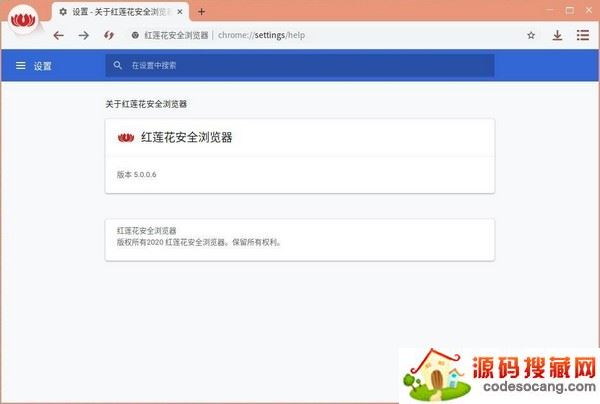This screenshot has height=404, width=600.
Task: Go forward with the forward arrow
Action: pyautogui.click(x=83, y=36)
